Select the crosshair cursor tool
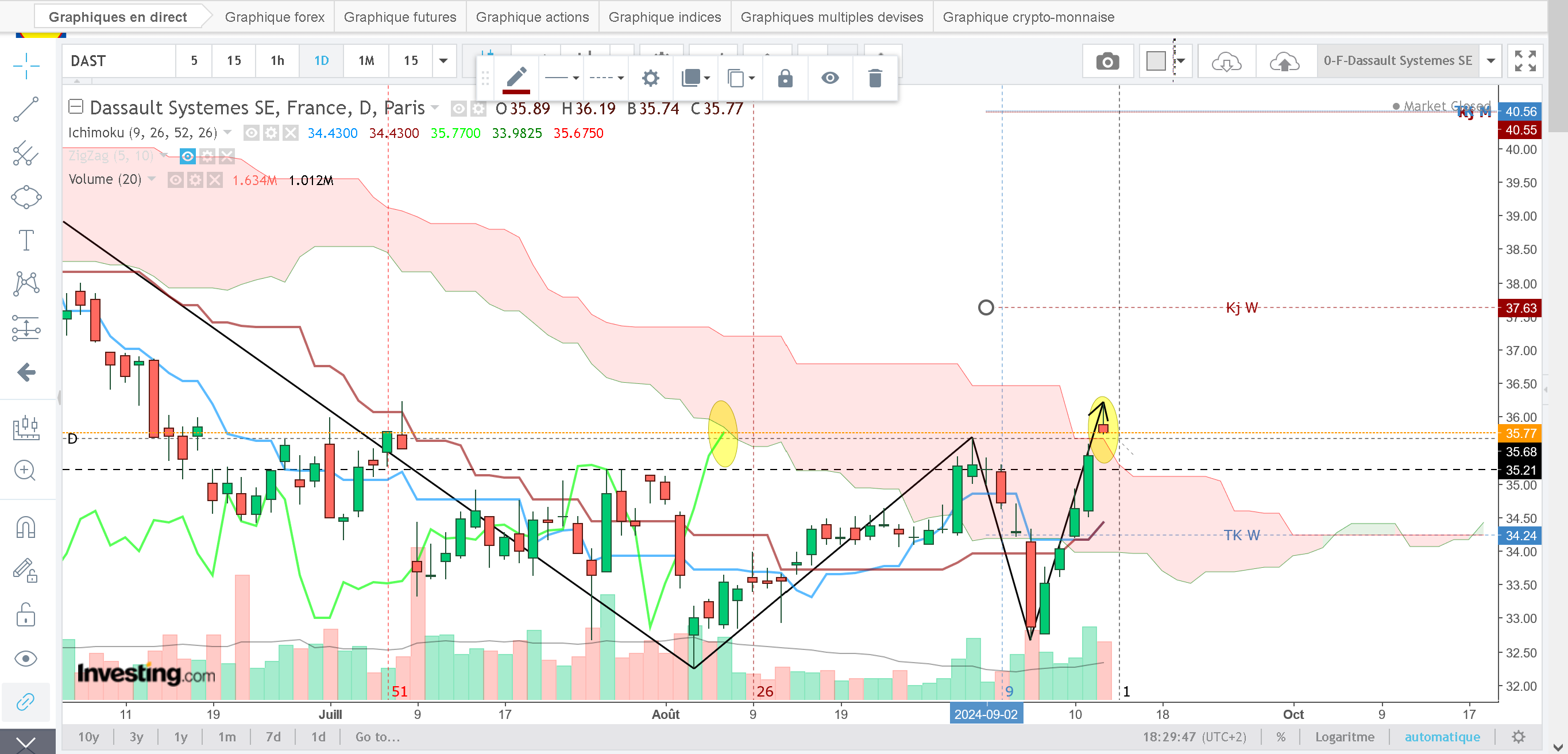The height and width of the screenshot is (754, 1568). 26,65
